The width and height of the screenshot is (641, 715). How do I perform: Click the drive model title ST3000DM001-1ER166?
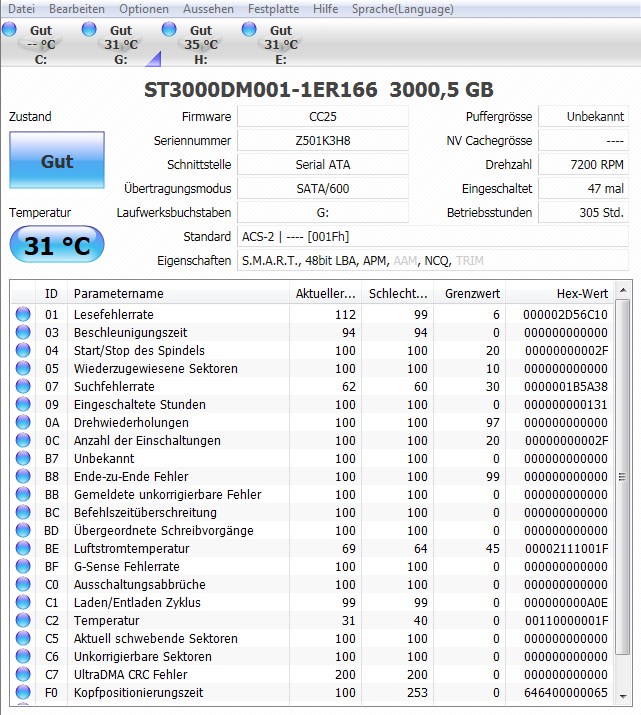tap(260, 90)
